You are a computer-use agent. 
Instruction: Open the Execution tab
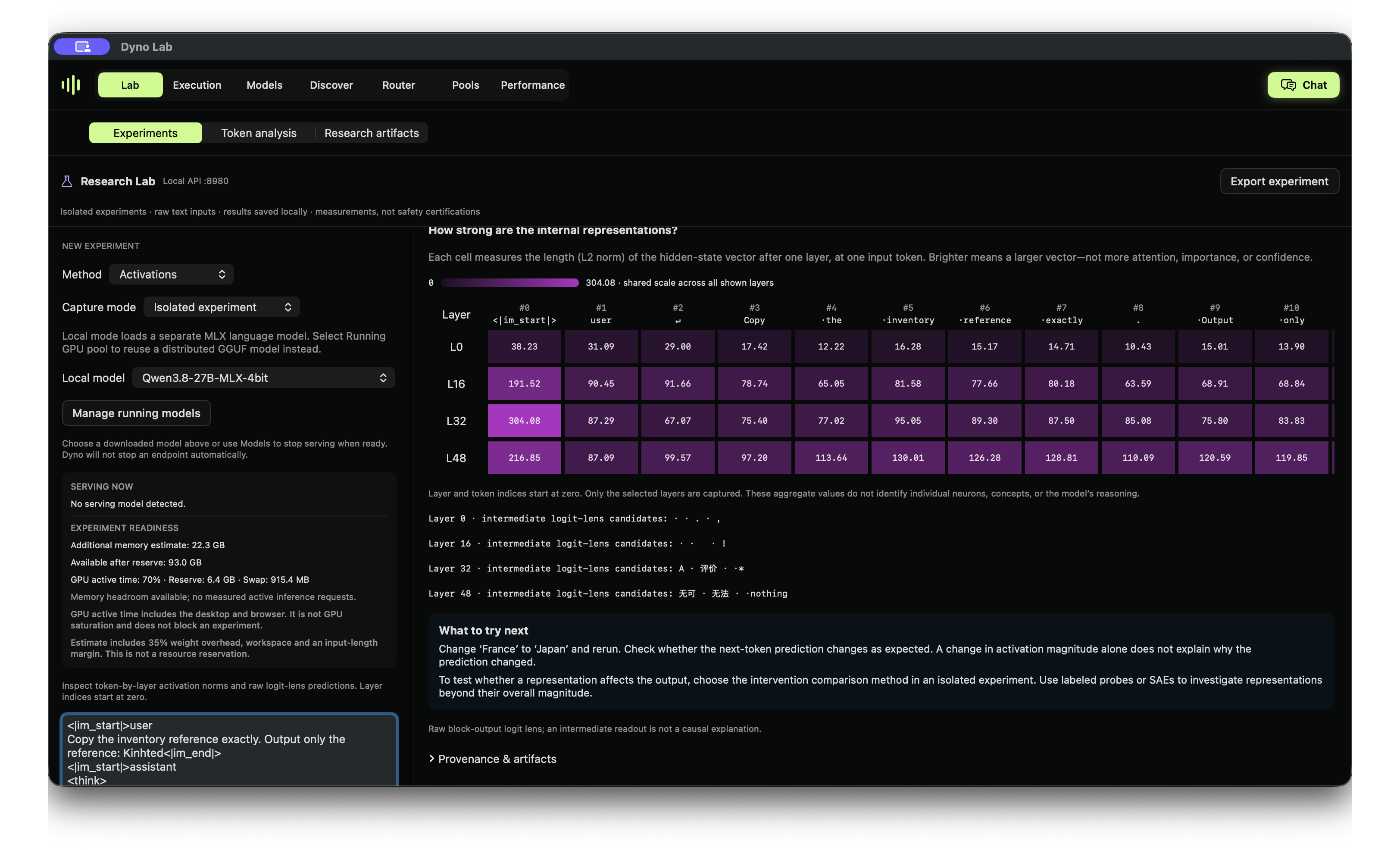coord(197,84)
